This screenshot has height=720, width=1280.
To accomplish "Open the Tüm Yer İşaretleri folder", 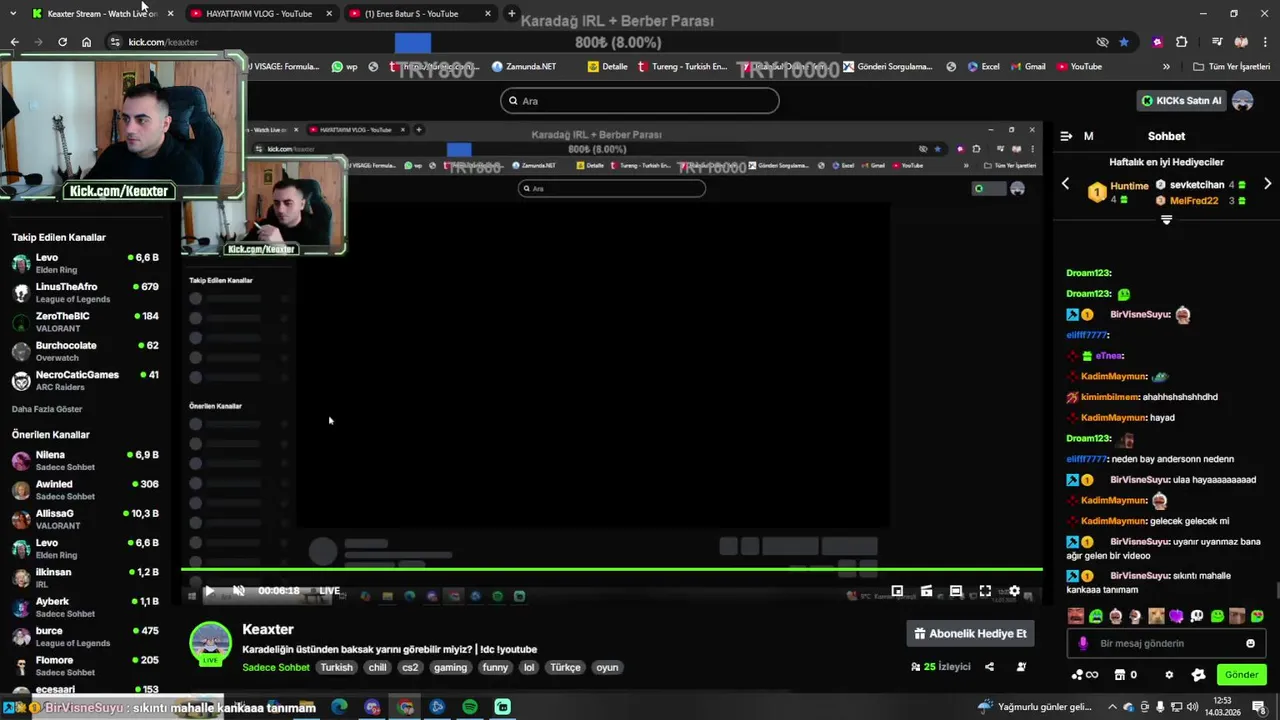I will pos(1232,67).
